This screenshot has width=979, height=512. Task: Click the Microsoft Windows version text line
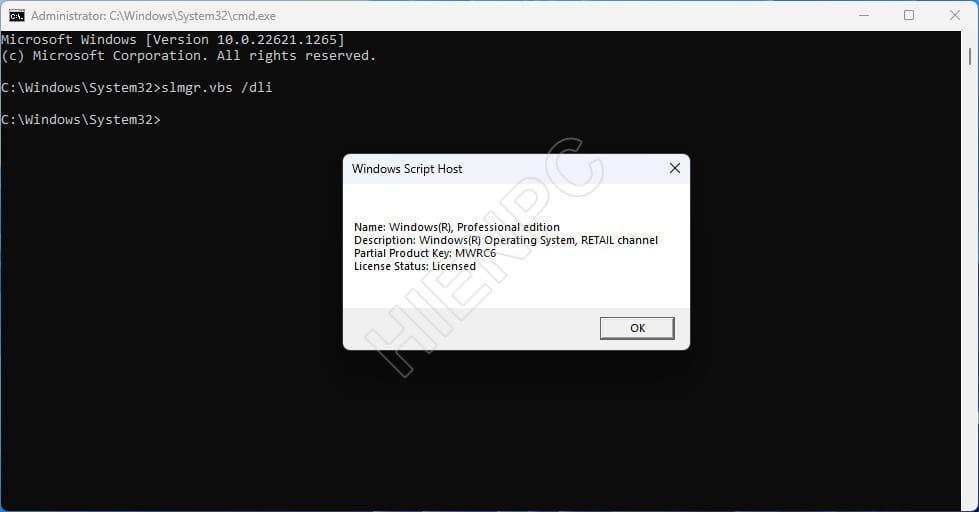click(173, 39)
